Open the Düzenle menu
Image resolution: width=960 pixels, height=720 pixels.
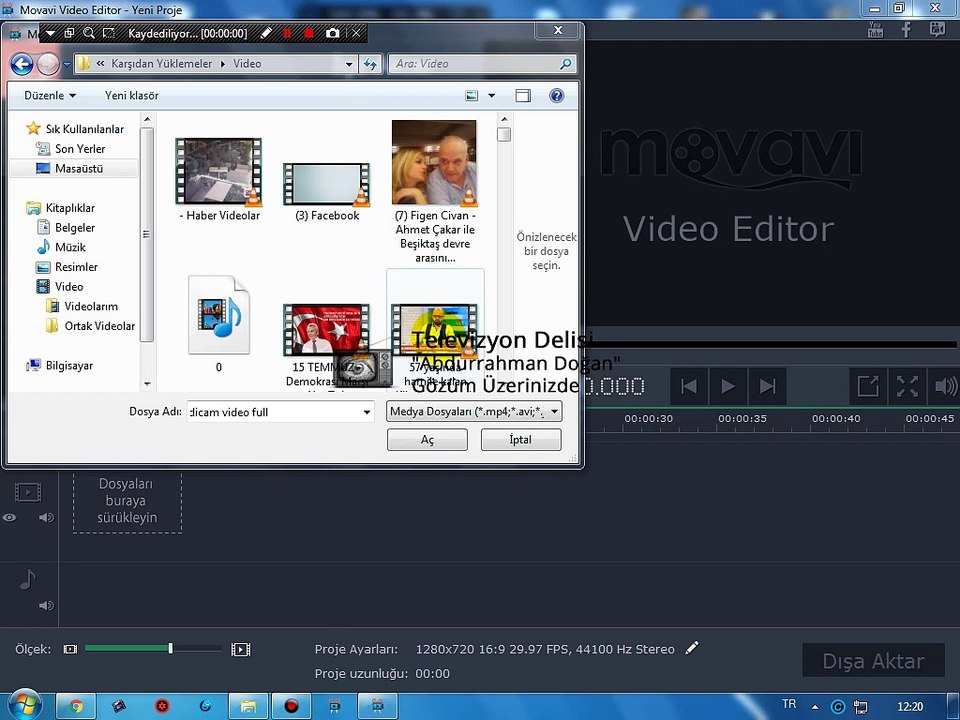pos(50,96)
